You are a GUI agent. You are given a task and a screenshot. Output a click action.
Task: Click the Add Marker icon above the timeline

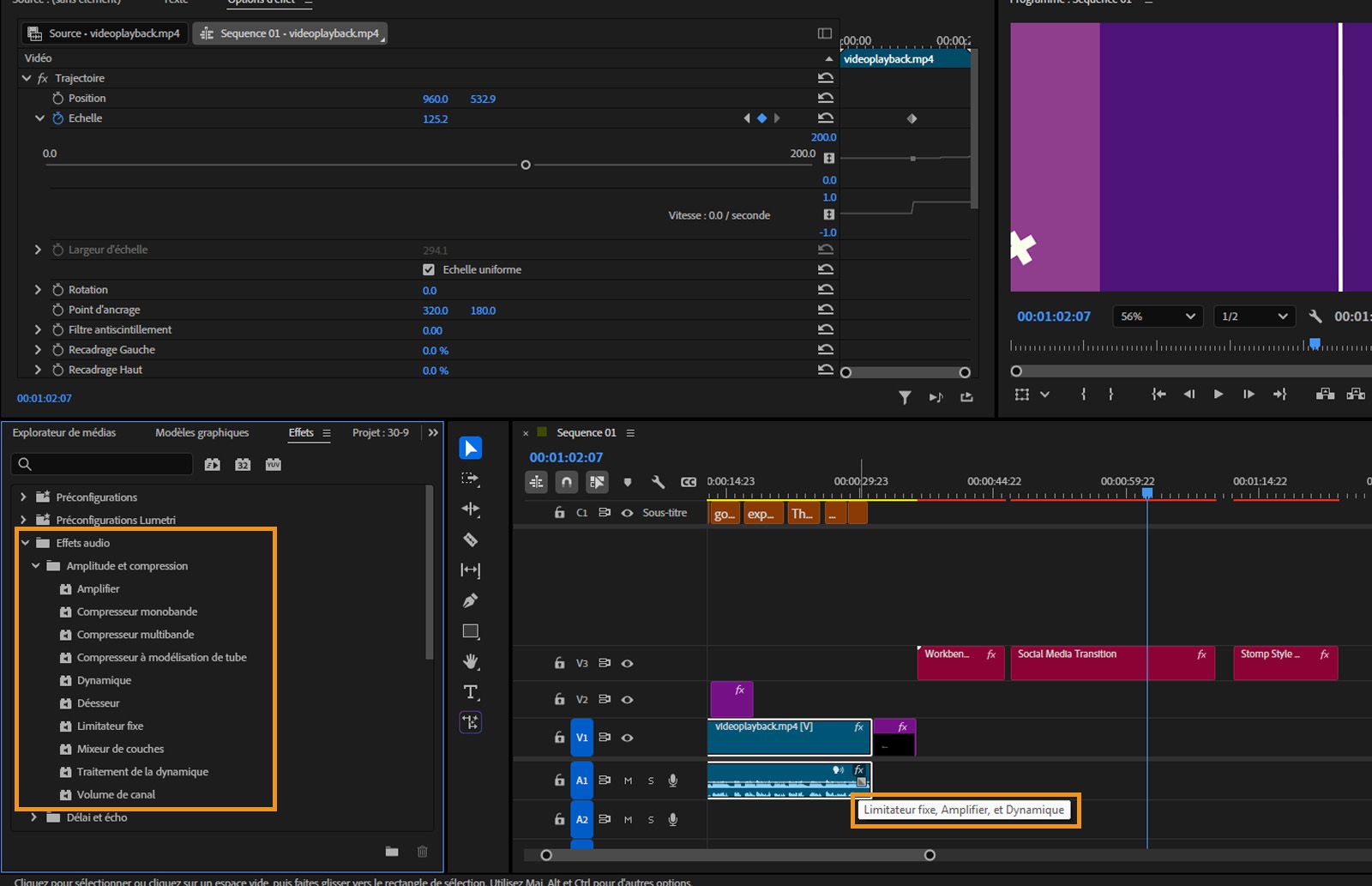(x=628, y=482)
